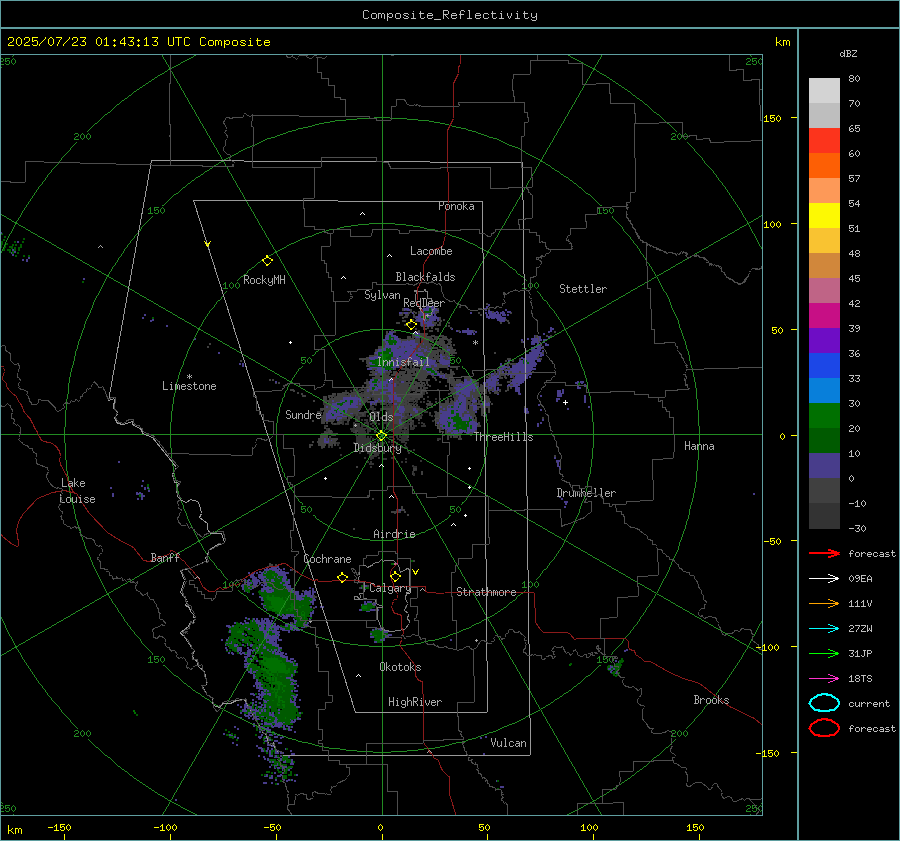The image size is (900, 841).
Task: Click the asterisk marker above Limestone
Action: coord(189,377)
